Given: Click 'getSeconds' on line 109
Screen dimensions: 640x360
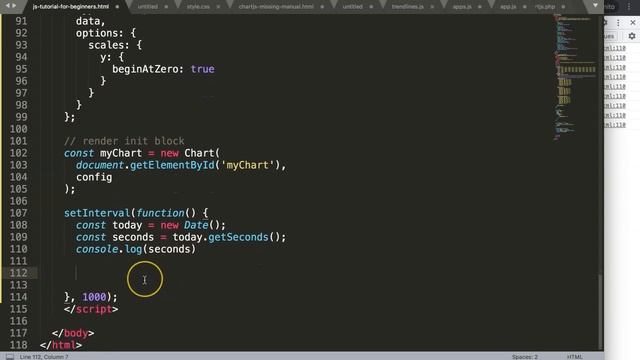Looking at the screenshot, I should [238, 237].
